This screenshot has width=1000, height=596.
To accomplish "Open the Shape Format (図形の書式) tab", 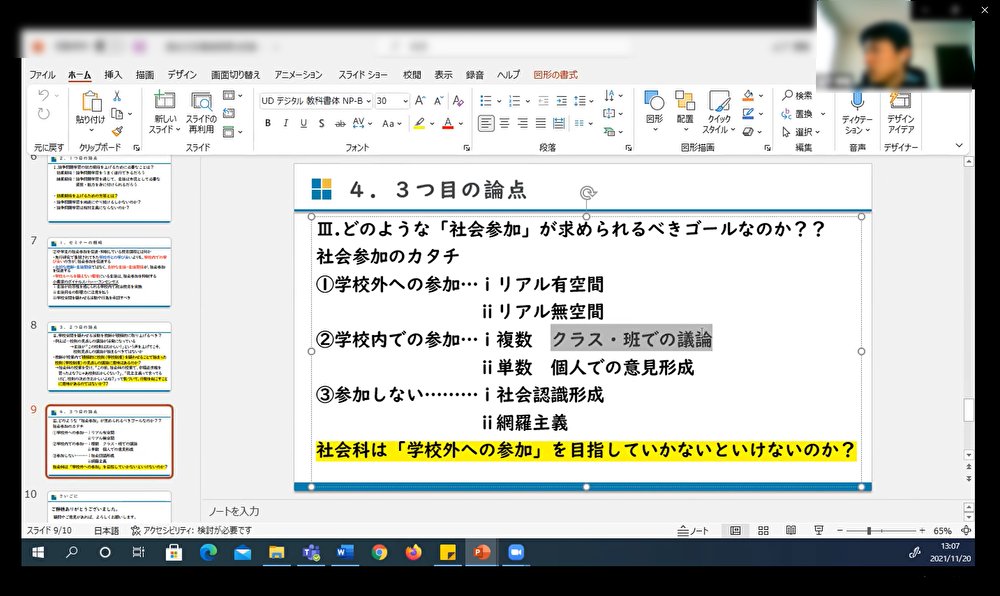I will tap(555, 75).
